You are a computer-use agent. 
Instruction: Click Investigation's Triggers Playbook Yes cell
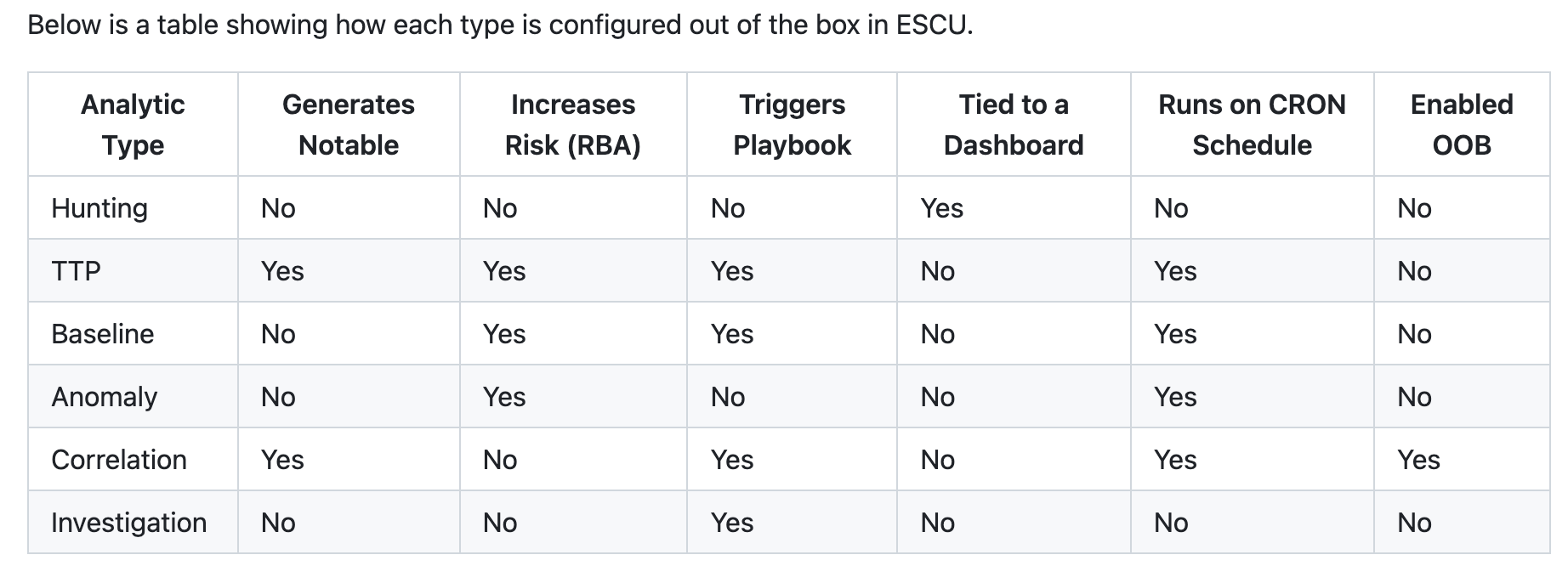[x=732, y=523]
